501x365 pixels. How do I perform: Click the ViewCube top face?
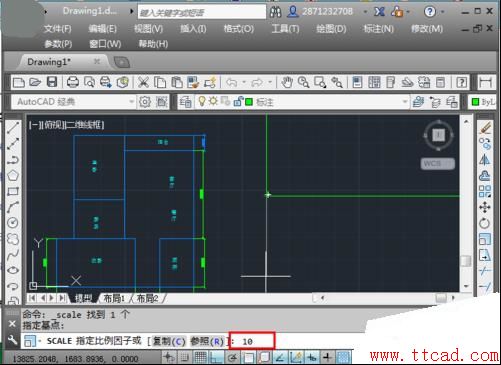point(438,135)
